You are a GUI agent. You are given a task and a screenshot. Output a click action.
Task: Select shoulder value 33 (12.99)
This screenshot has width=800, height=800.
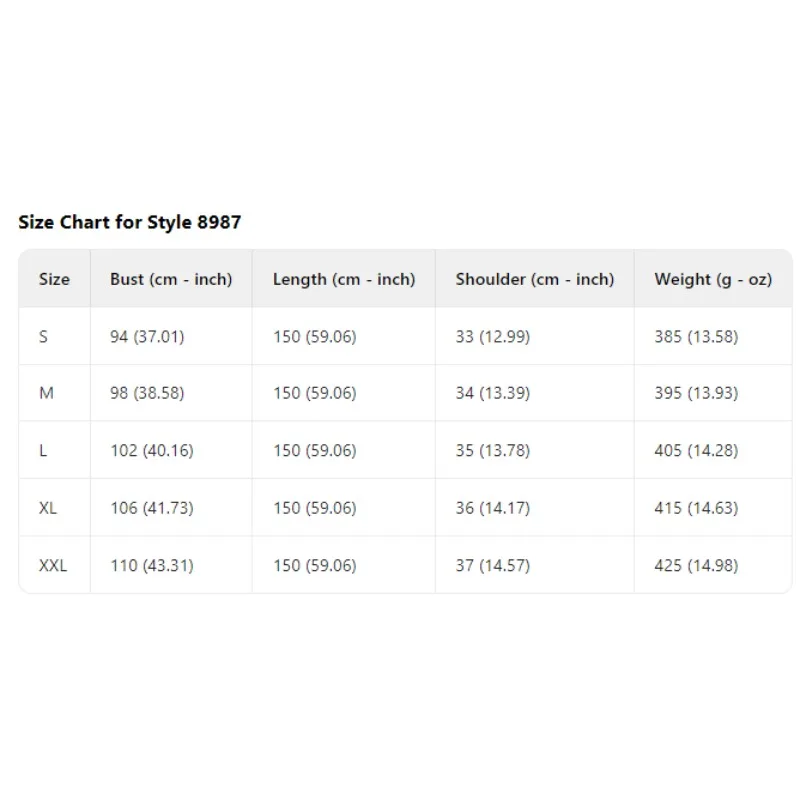pyautogui.click(x=493, y=337)
